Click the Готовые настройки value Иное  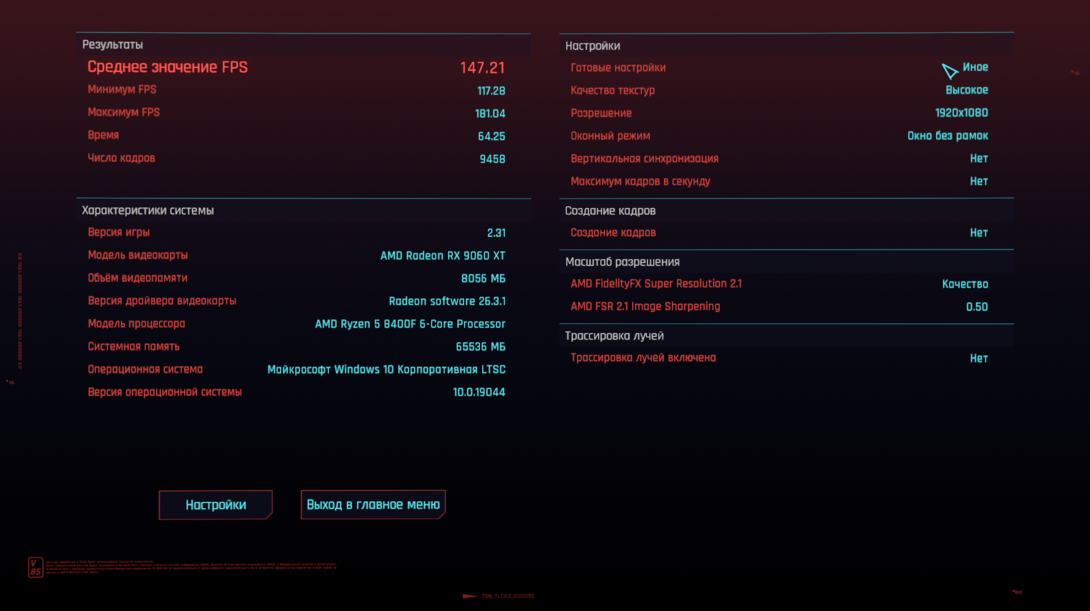[x=975, y=67]
